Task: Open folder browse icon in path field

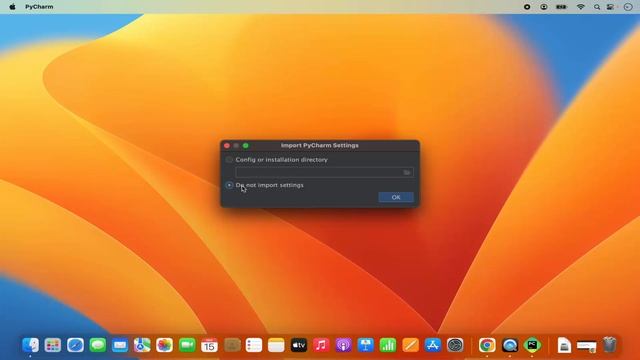Action: coord(407,172)
